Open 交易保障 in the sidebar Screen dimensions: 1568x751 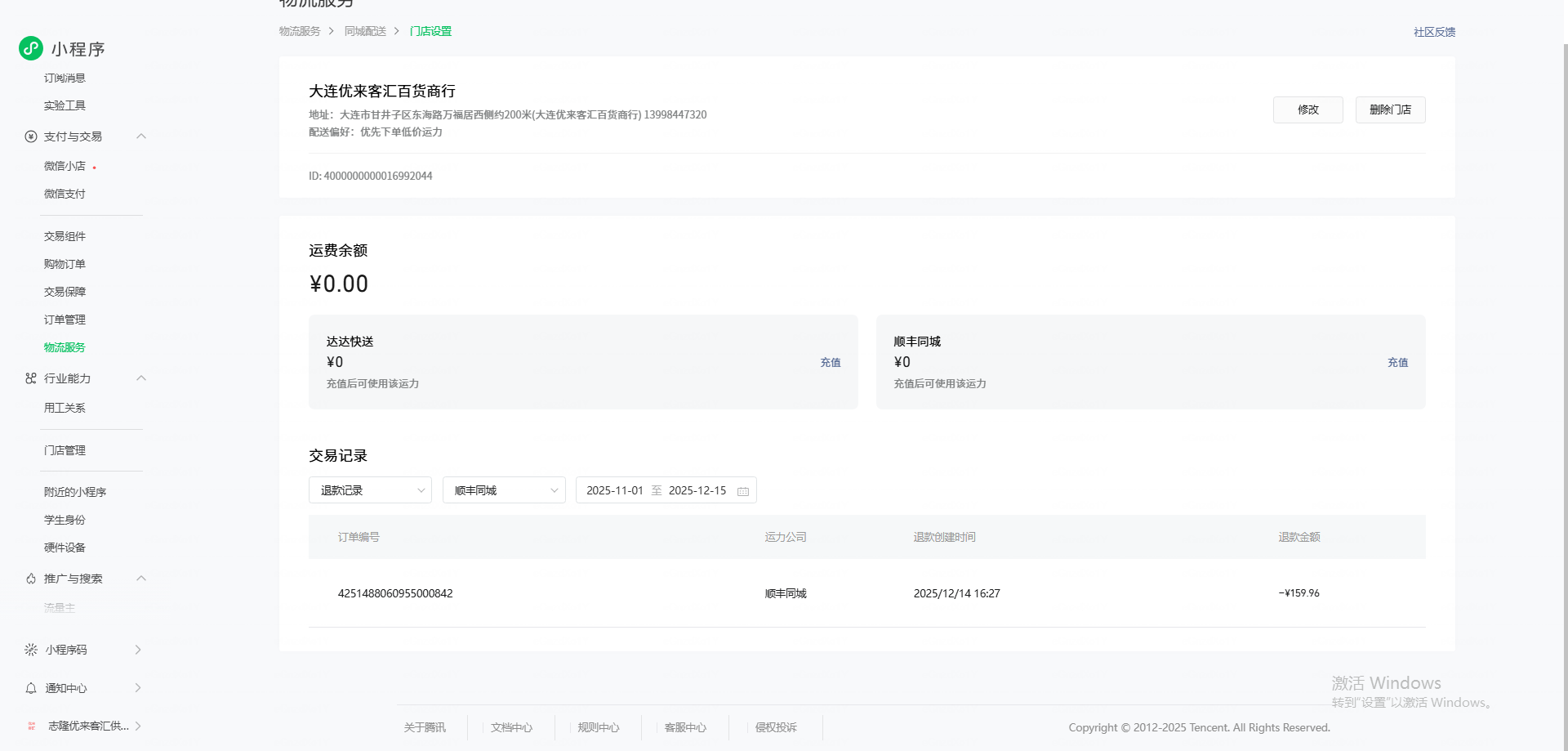pyautogui.click(x=65, y=292)
